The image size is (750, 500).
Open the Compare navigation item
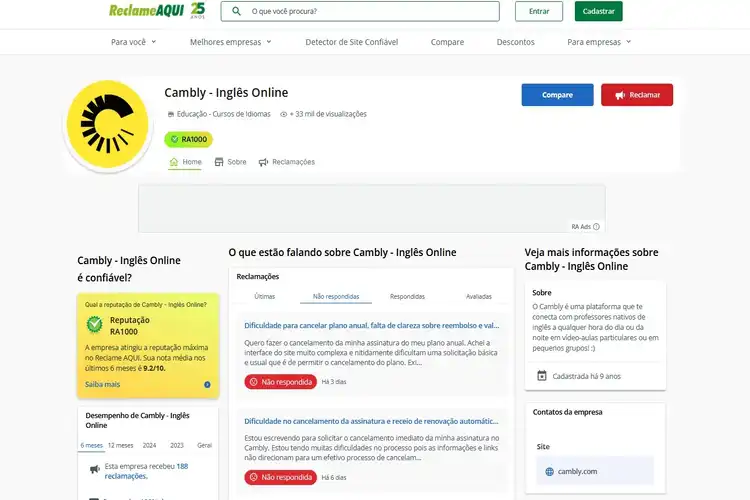pos(447,42)
